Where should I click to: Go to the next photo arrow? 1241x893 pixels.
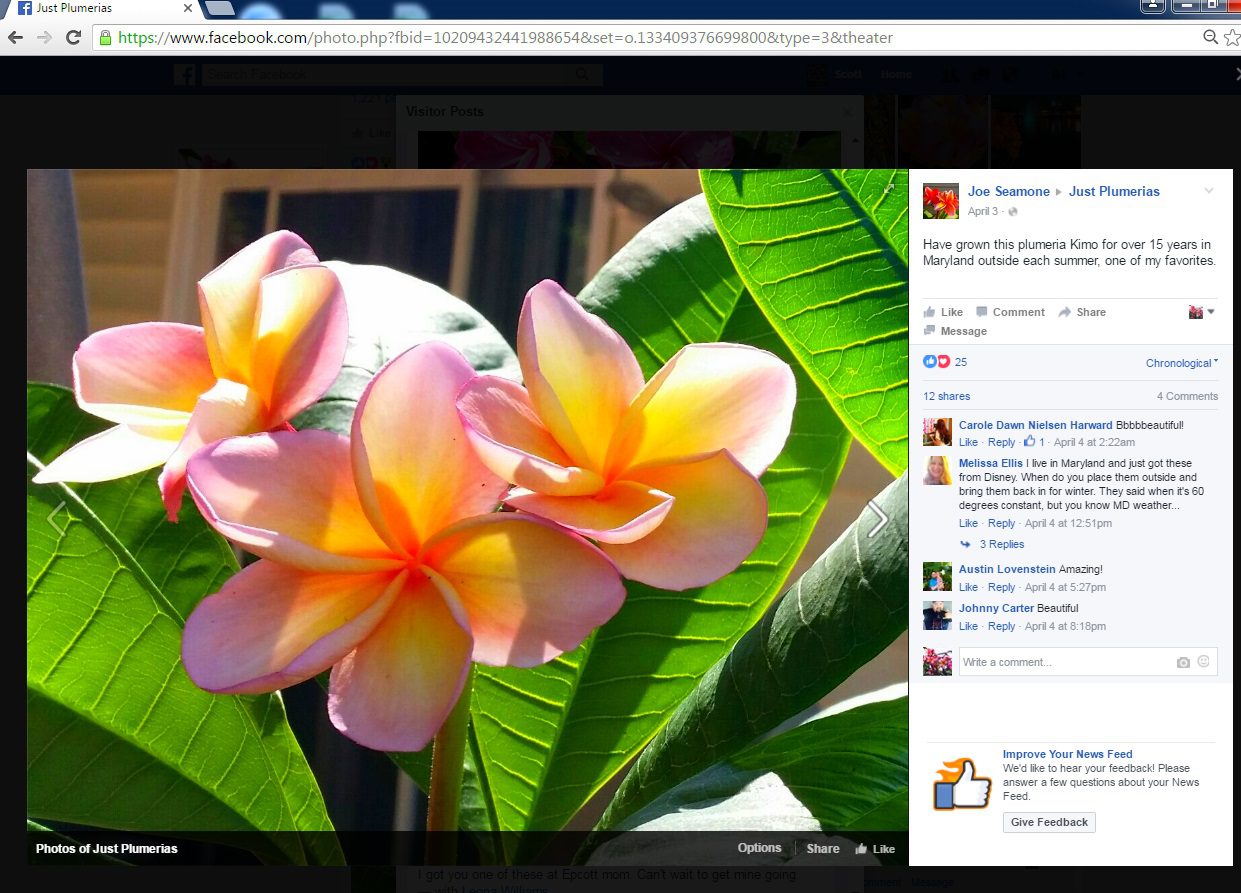click(877, 518)
